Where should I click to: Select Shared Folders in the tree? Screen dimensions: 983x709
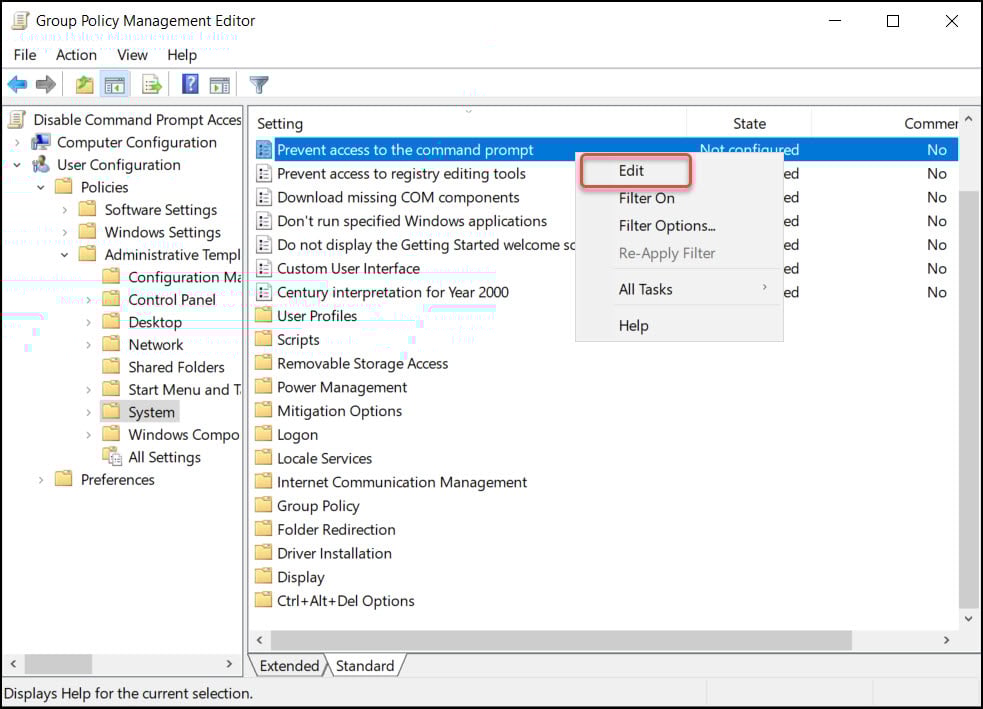[x=176, y=367]
